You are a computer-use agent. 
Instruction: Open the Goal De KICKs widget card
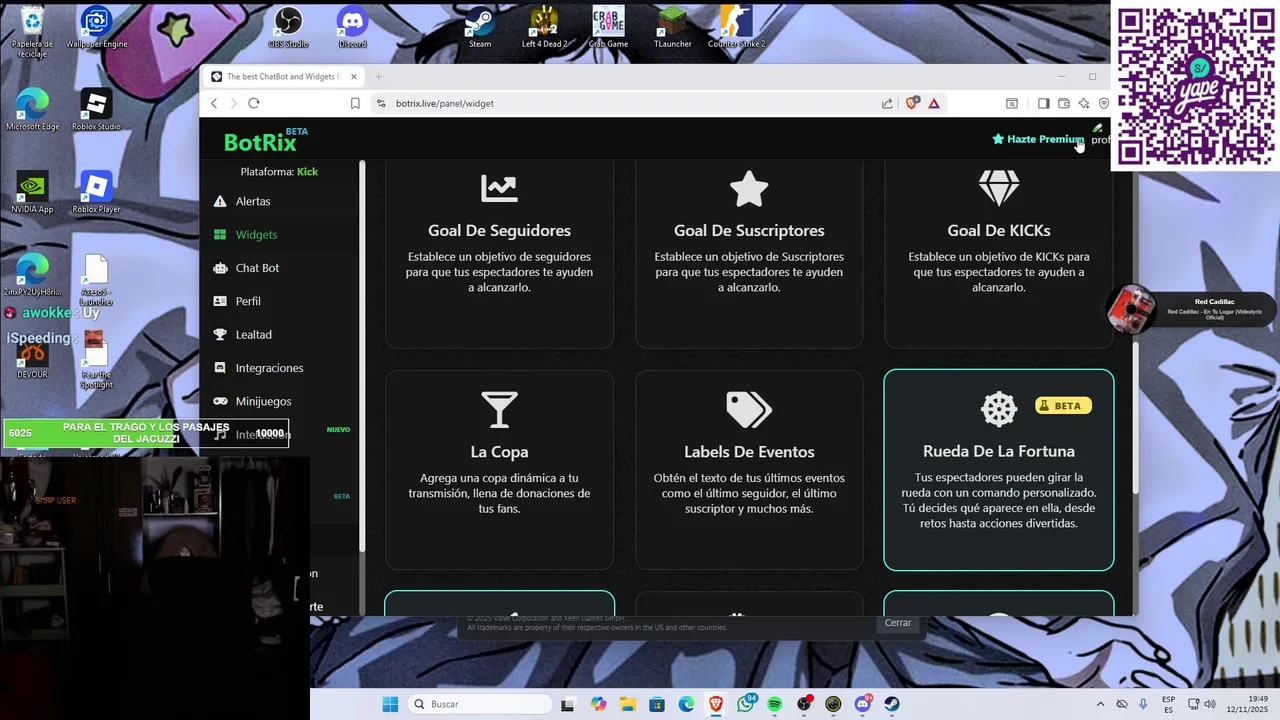coord(999,255)
